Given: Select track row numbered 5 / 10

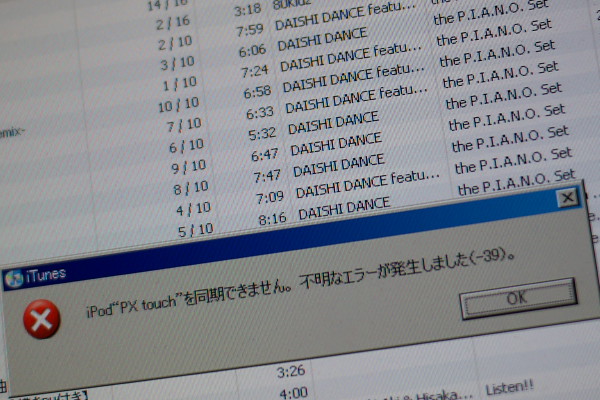Looking at the screenshot, I should tap(196, 230).
